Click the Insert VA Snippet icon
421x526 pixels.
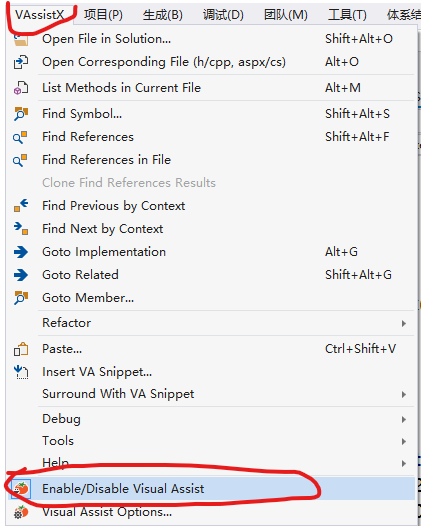click(21, 372)
